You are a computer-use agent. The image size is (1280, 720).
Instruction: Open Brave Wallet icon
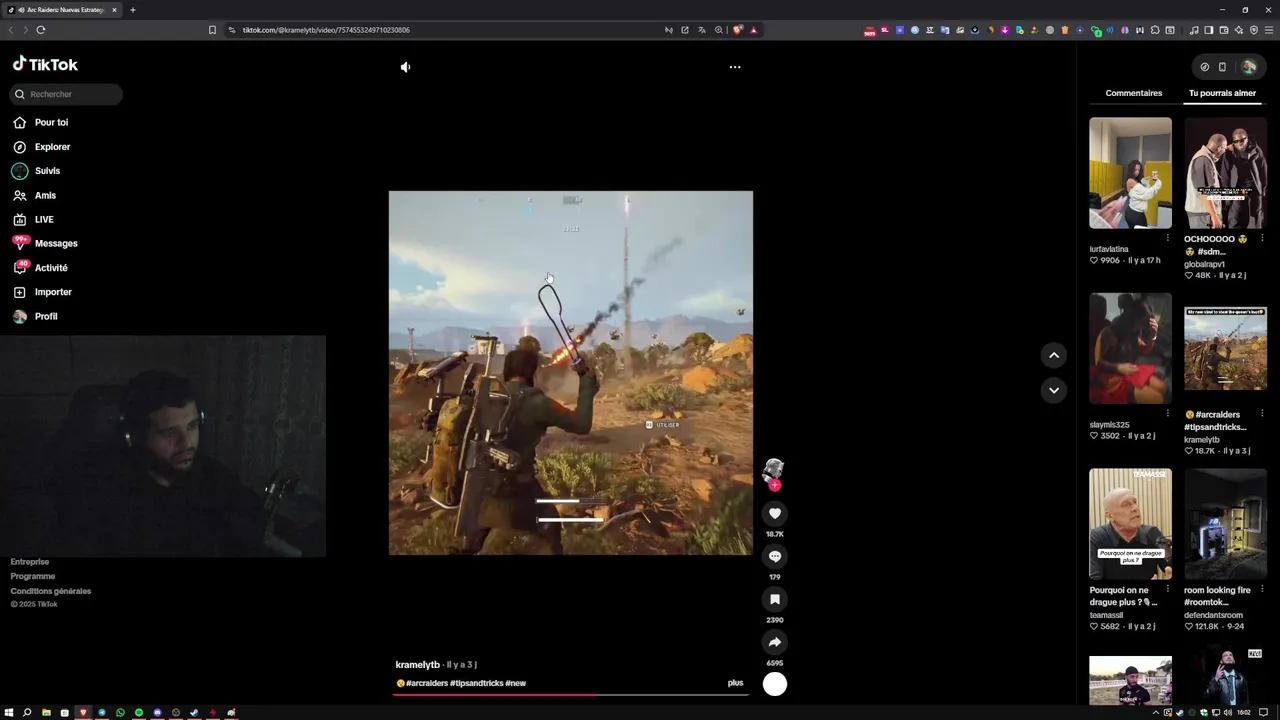pos(1224,30)
